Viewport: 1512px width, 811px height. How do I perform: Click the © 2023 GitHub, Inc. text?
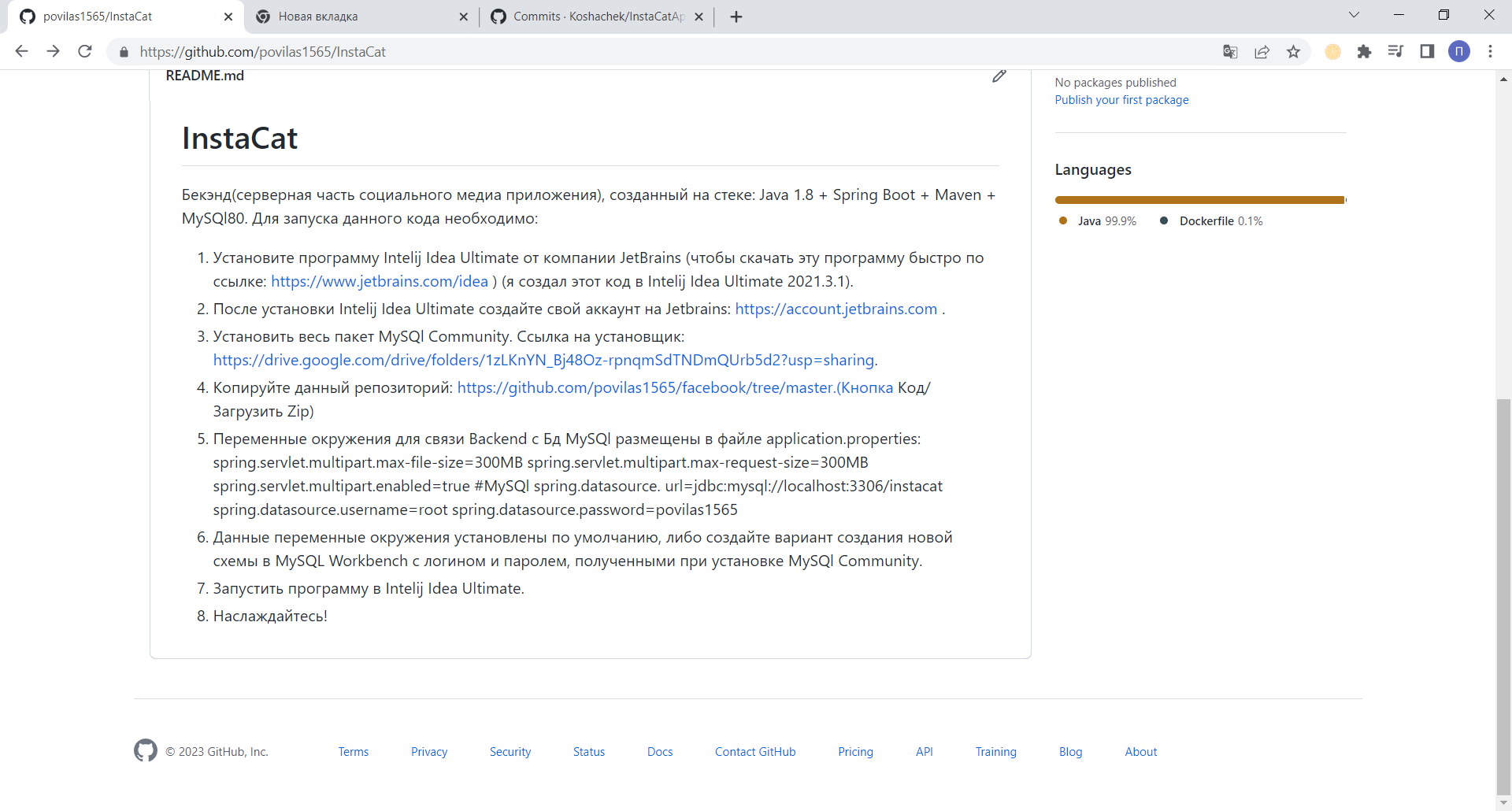217,752
